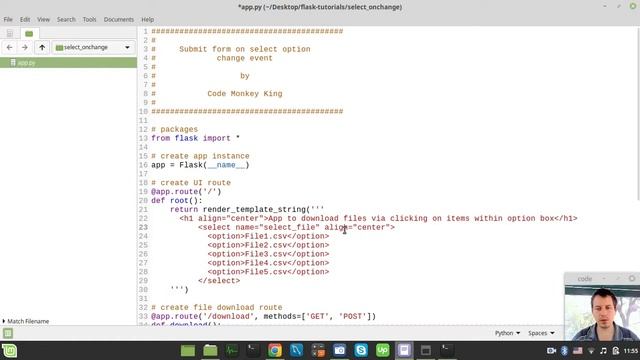
Task: Click the webcam video in the code window
Action: tap(602, 313)
